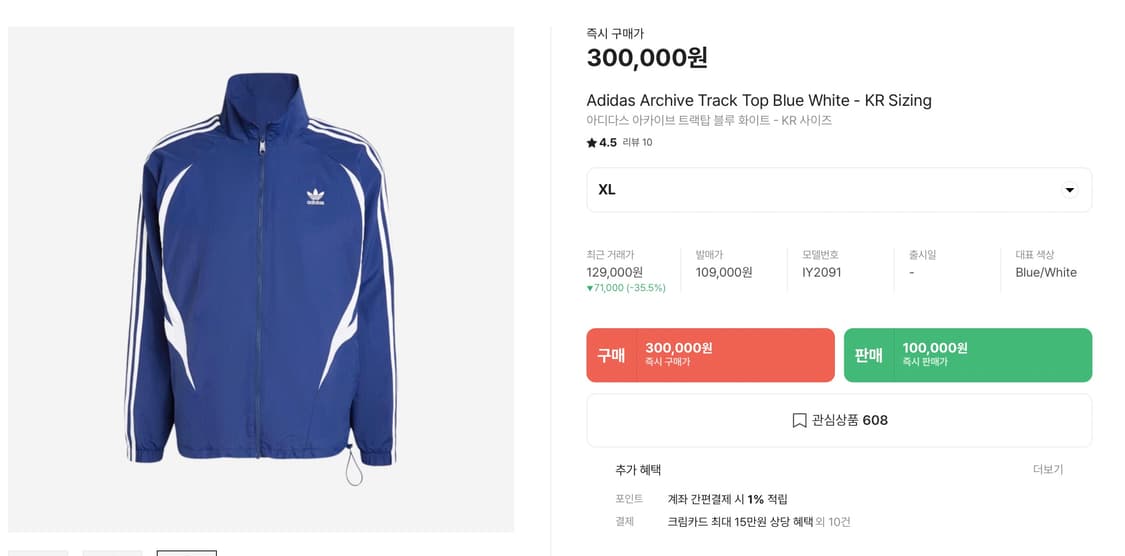Expand 추가 혜택 with 더보기
This screenshot has width=1125, height=556.
pos(1047,470)
